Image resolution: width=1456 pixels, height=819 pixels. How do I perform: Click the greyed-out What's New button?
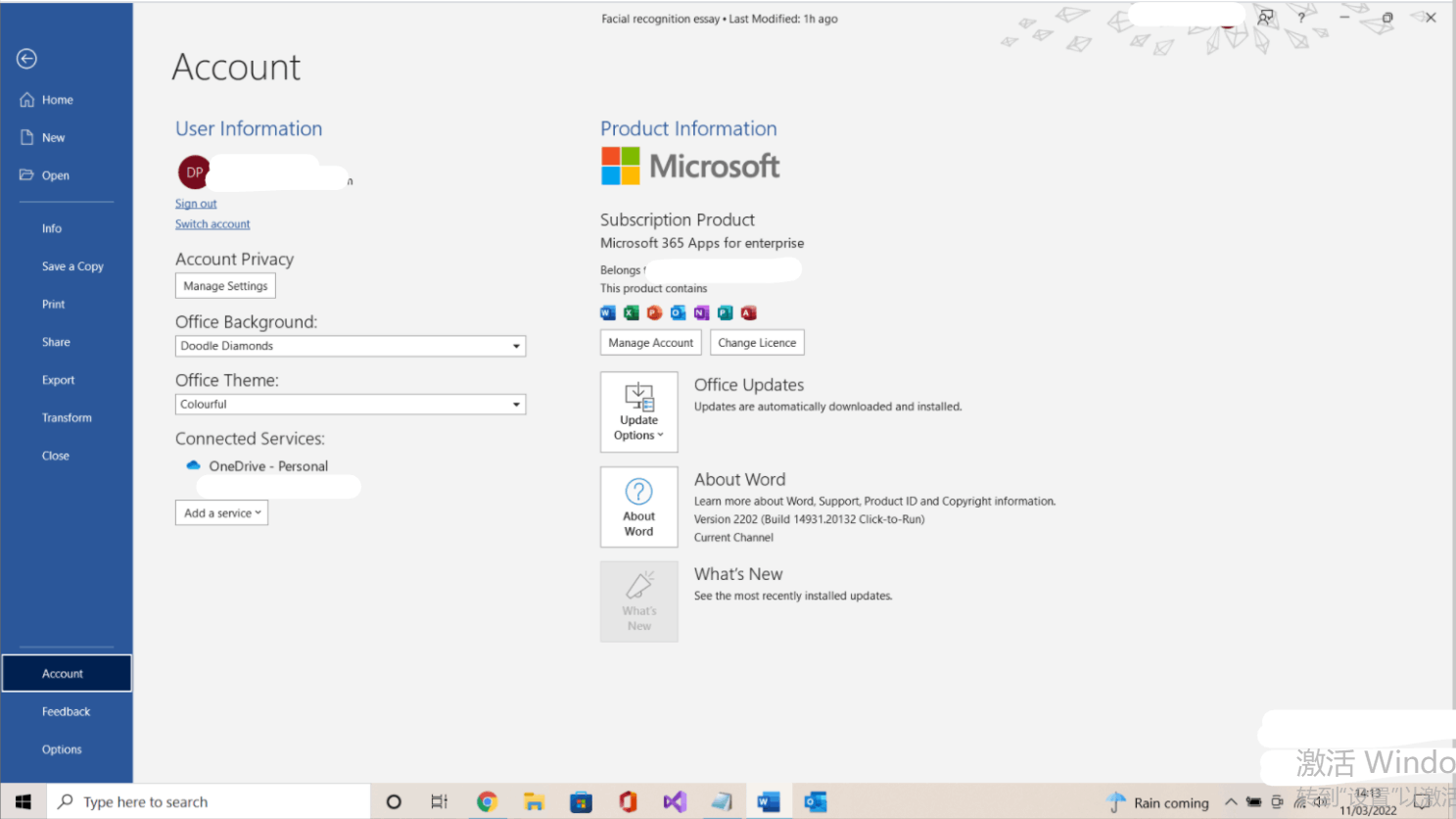coord(639,602)
